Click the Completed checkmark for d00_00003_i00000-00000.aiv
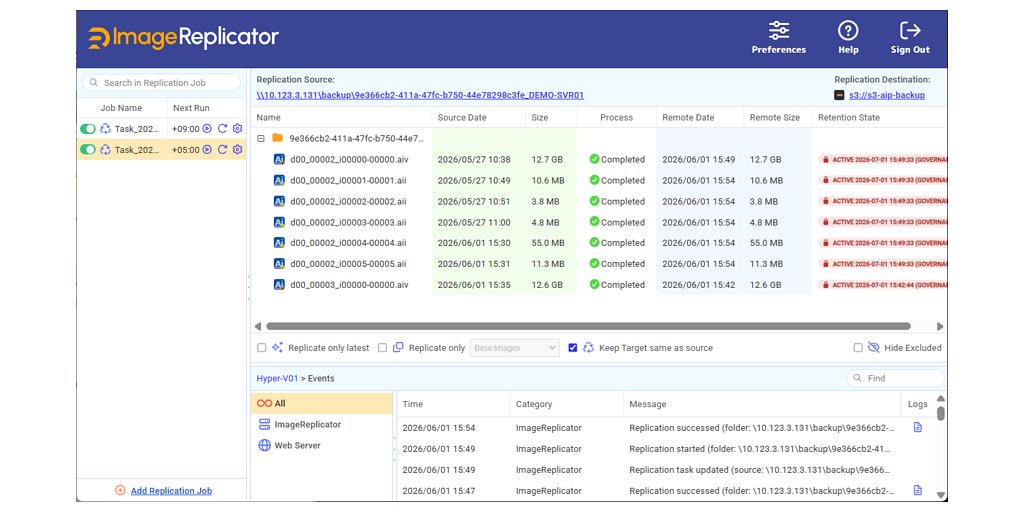 click(594, 284)
